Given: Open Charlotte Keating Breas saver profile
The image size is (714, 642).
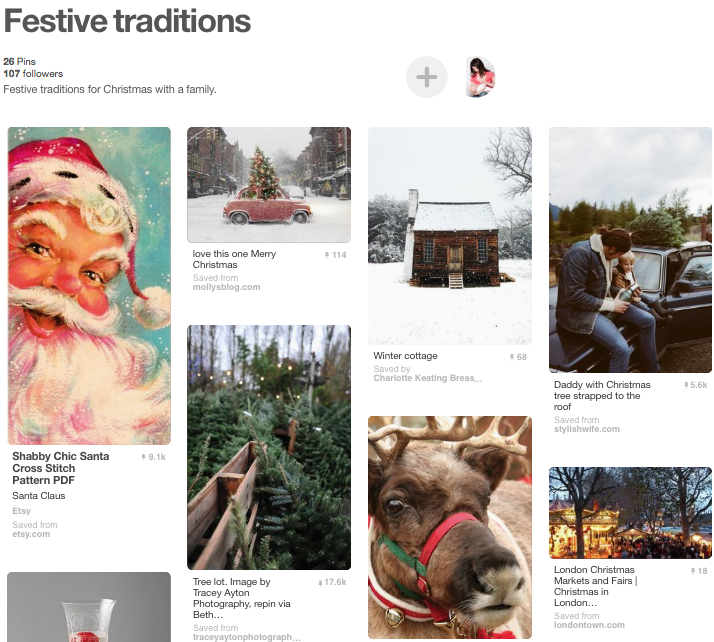Looking at the screenshot, I should [x=428, y=378].
